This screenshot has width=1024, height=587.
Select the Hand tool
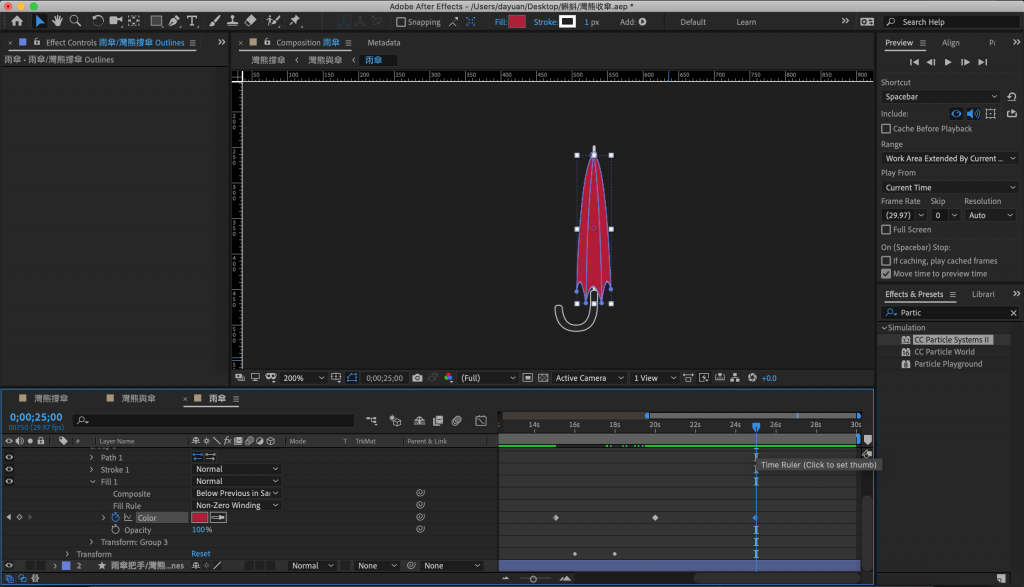point(57,22)
